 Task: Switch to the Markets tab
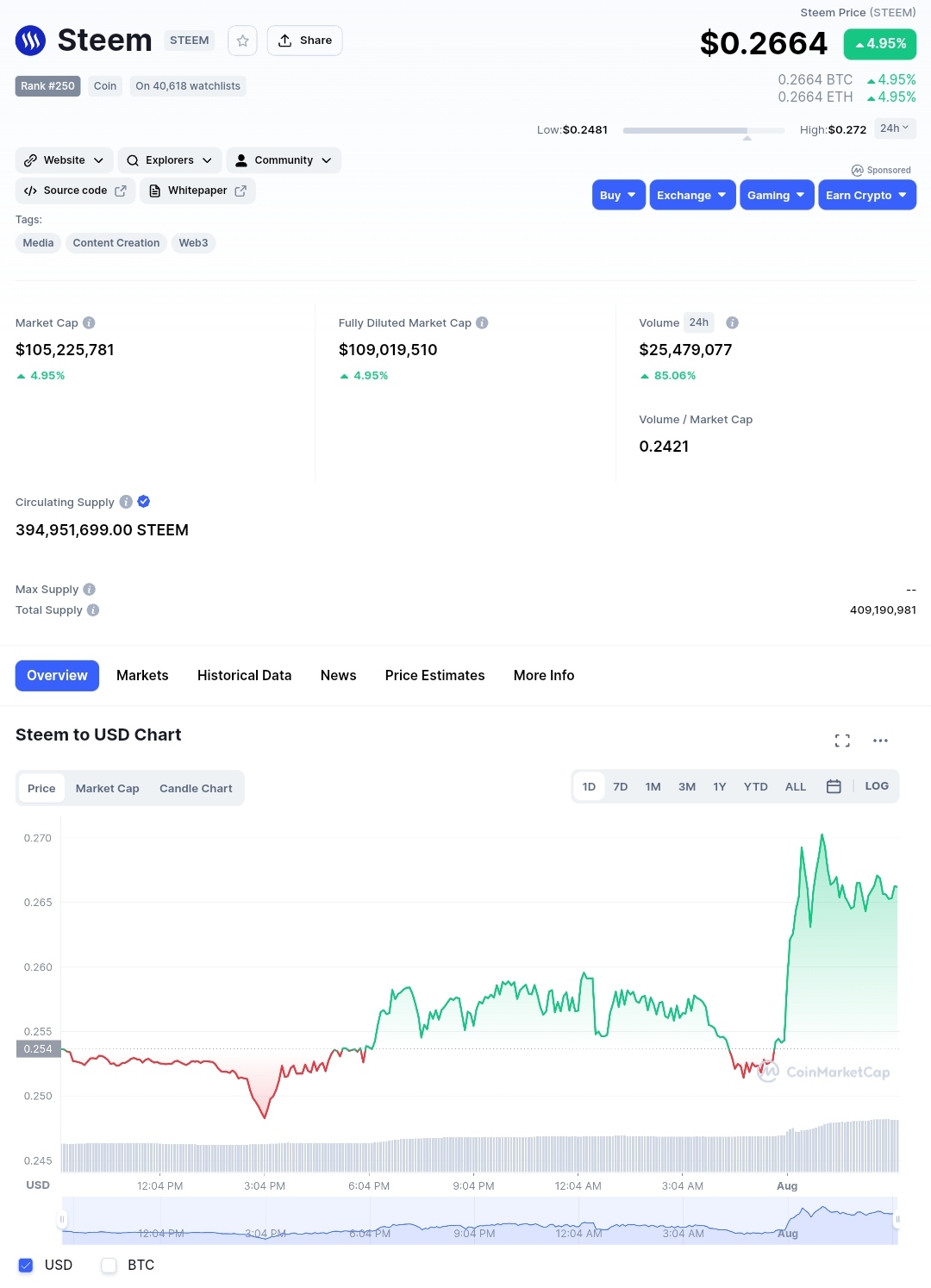(x=142, y=676)
